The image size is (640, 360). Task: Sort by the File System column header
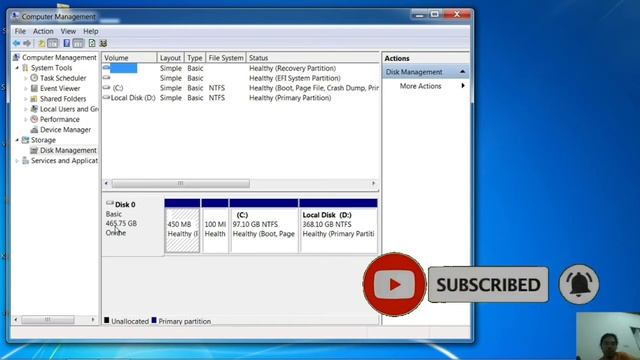pyautogui.click(x=226, y=58)
